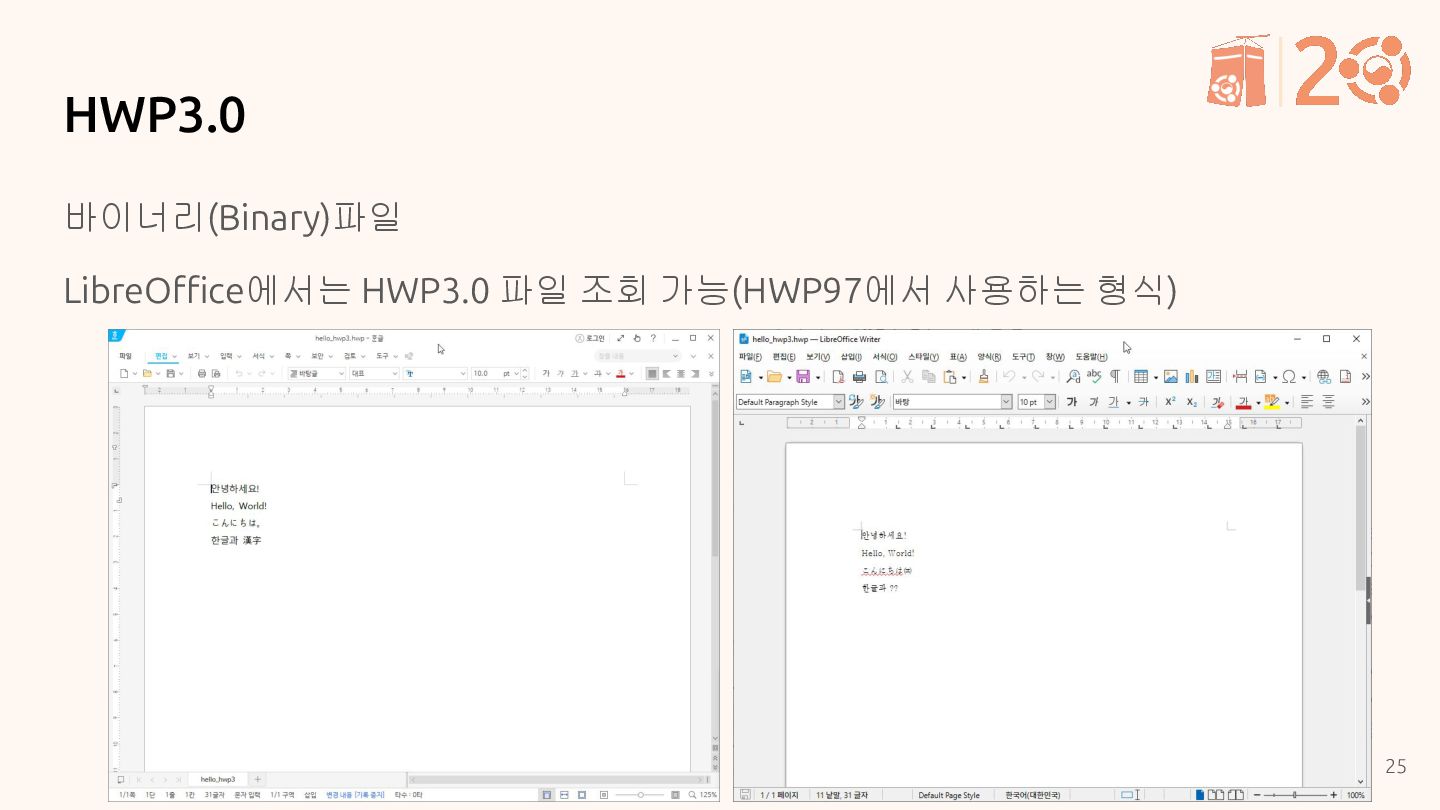Open the 10 pt font size dropdown
Image resolution: width=1440 pixels, height=810 pixels.
(1050, 402)
